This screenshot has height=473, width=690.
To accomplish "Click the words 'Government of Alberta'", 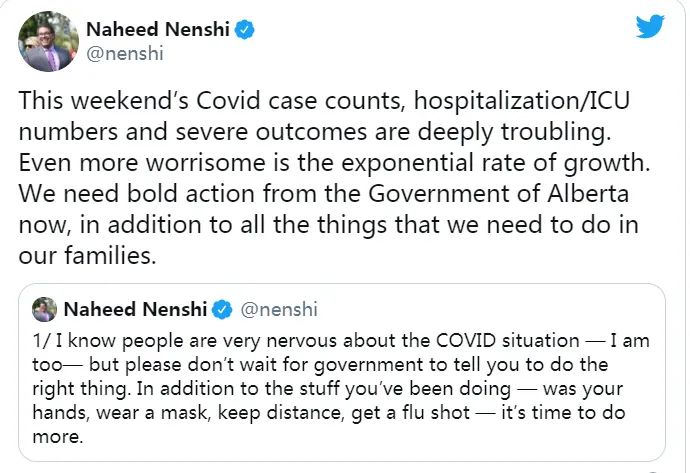I will 499,194.
